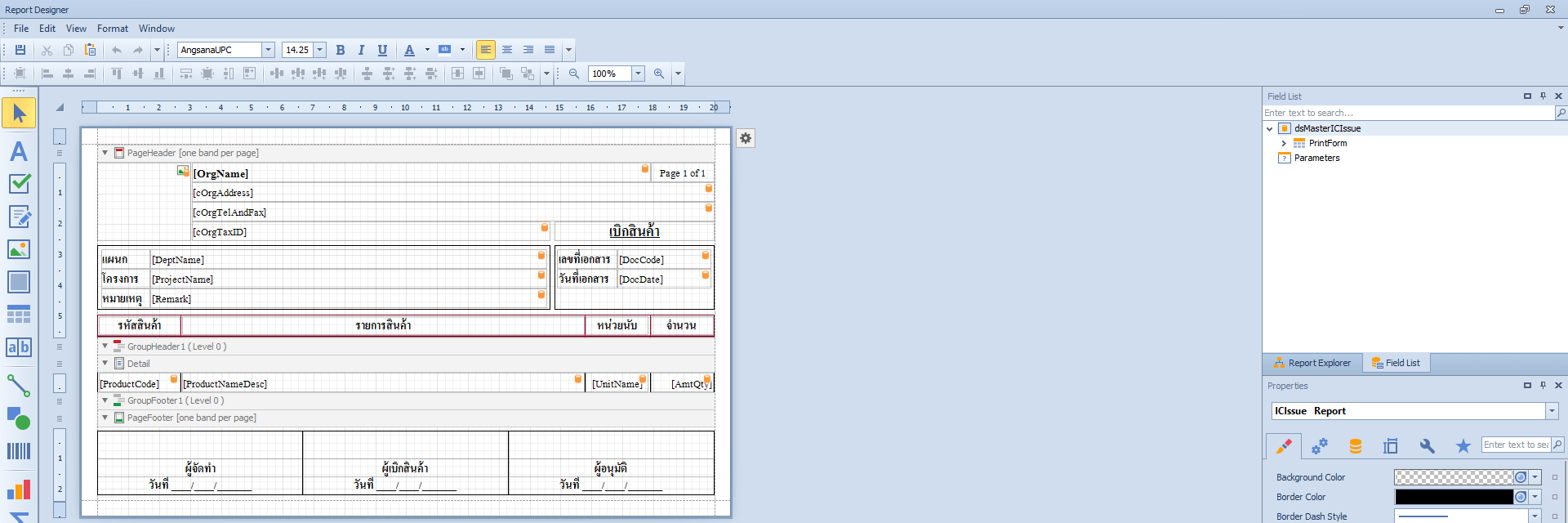Collapse the GroupFooter1 band
The height and width of the screenshot is (523, 1568).
click(105, 400)
